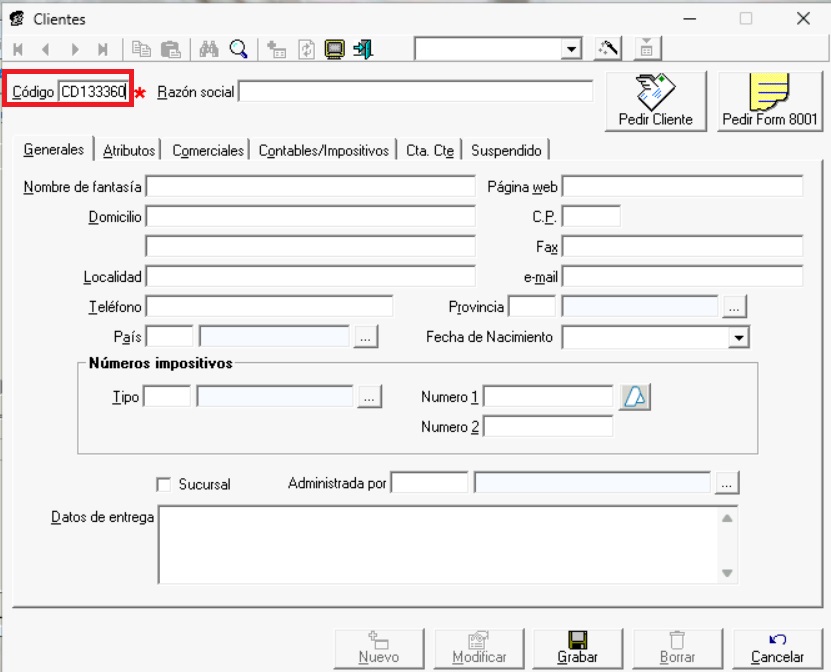The image size is (831, 672).
Task: Open the Provincia lookup ellipsis button
Action: point(735,307)
